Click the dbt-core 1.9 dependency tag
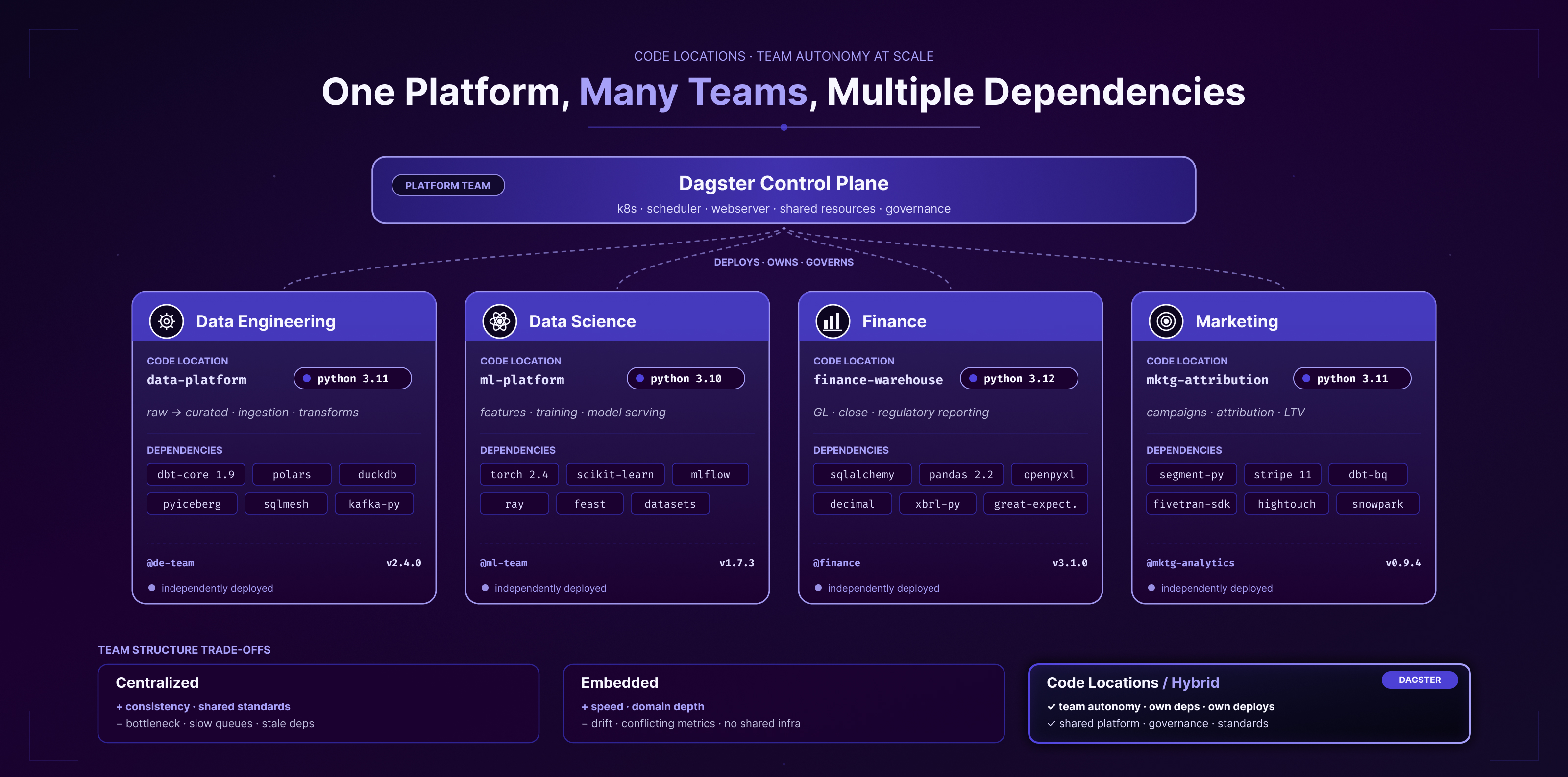1568x777 pixels. tap(196, 475)
